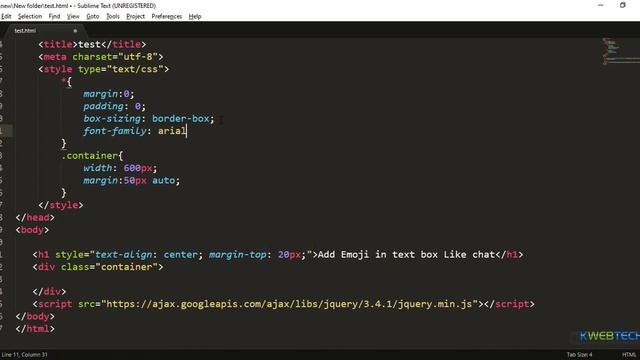The height and width of the screenshot is (360, 640).
Task: Click the closing </style> tag
Action: coord(61,205)
